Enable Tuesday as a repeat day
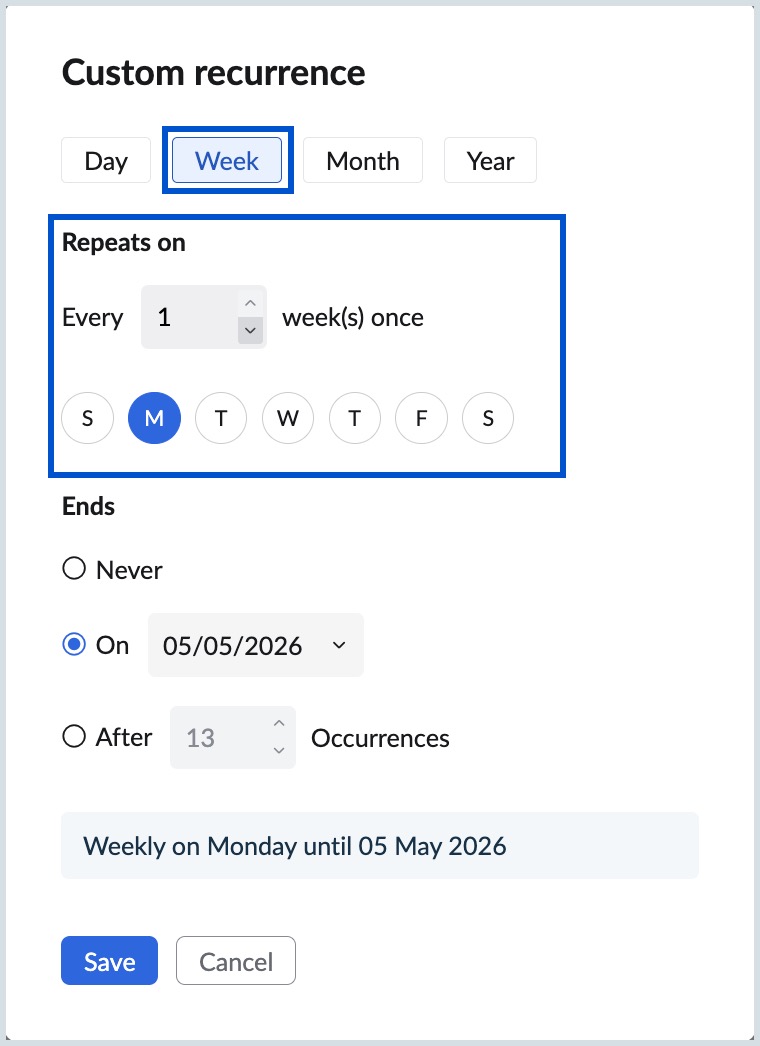The image size is (760, 1046). [221, 418]
